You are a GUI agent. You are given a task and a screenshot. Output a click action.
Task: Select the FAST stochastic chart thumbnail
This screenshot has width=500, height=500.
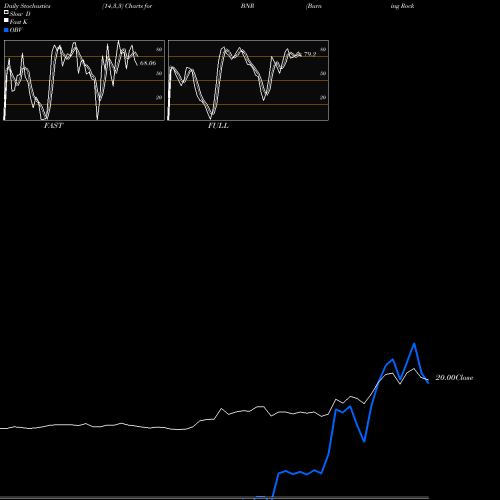[84, 80]
